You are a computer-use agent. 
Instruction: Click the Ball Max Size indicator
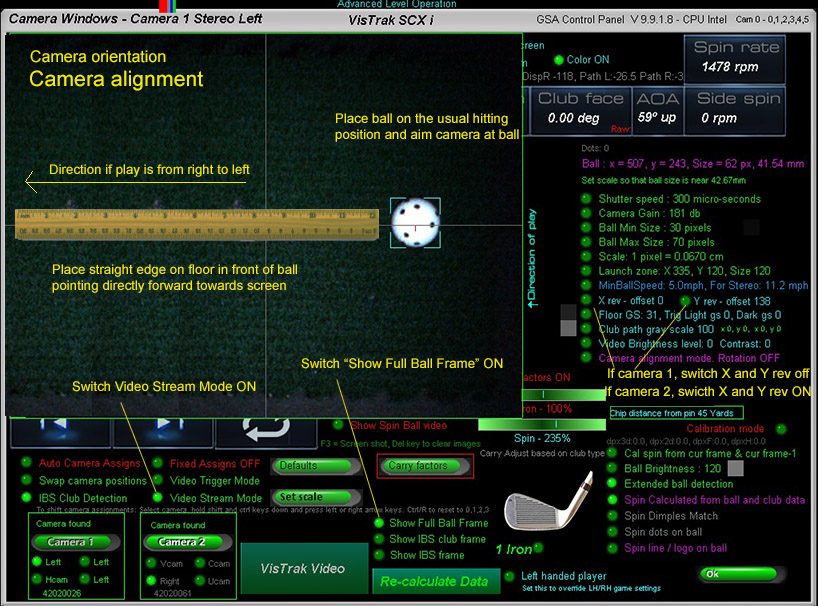(586, 242)
